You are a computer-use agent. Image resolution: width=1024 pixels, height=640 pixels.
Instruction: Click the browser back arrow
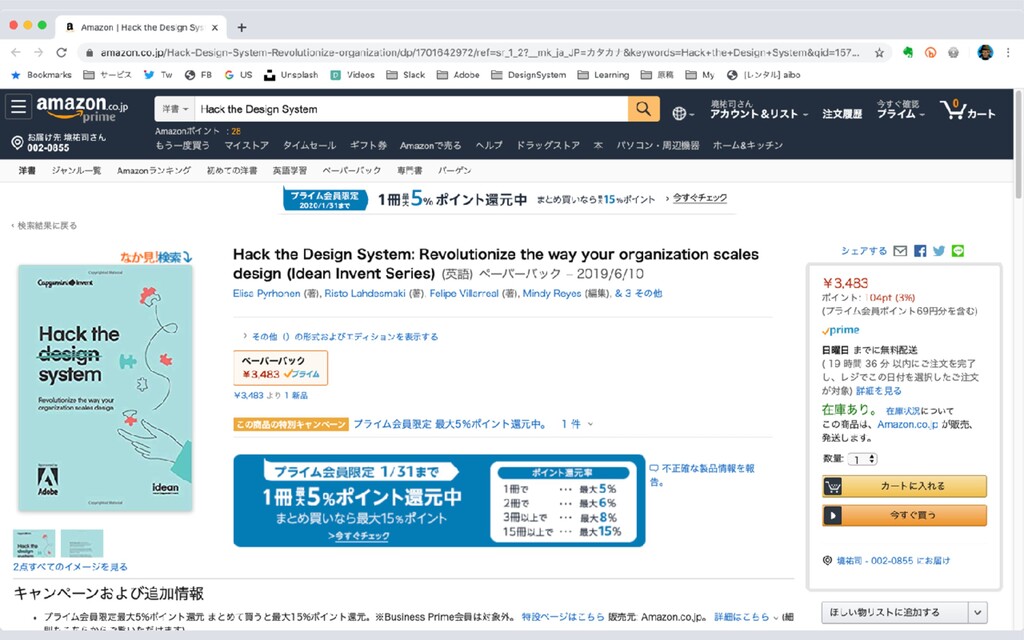pos(16,52)
